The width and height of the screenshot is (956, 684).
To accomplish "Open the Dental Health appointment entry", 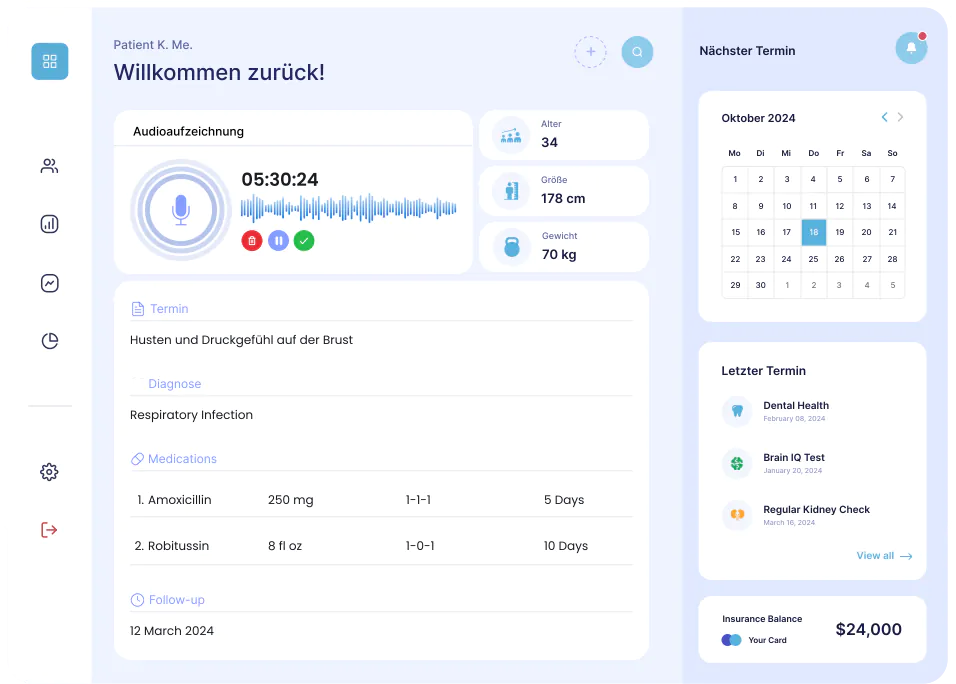I will coord(795,410).
